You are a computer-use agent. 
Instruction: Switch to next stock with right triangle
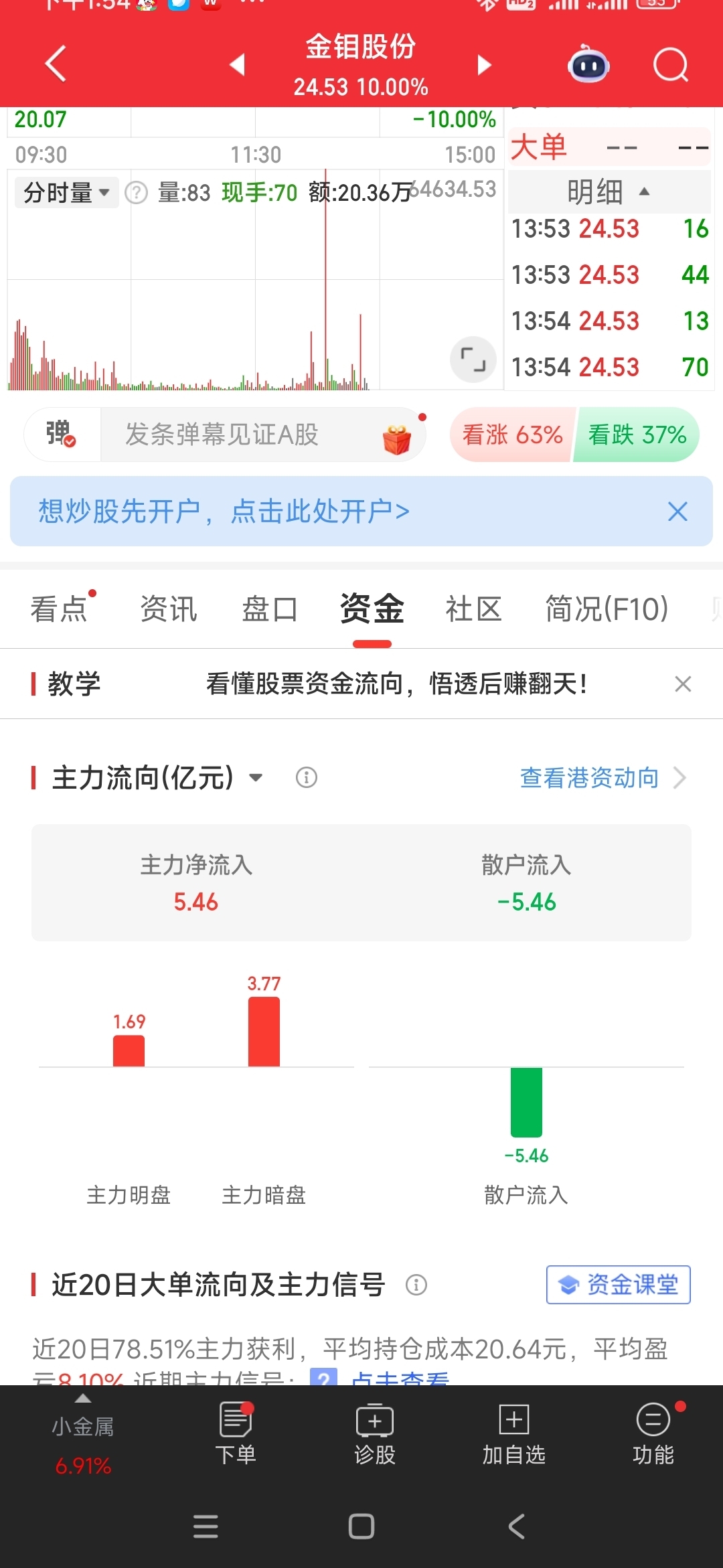click(484, 65)
